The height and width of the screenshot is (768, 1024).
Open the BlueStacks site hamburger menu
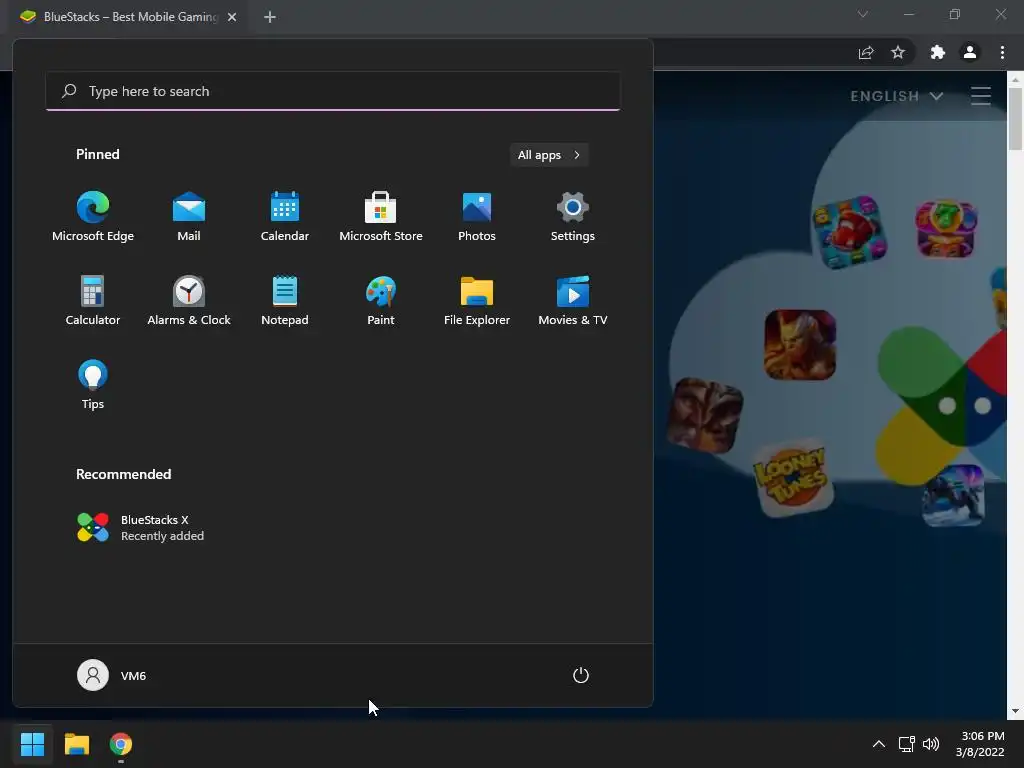980,96
